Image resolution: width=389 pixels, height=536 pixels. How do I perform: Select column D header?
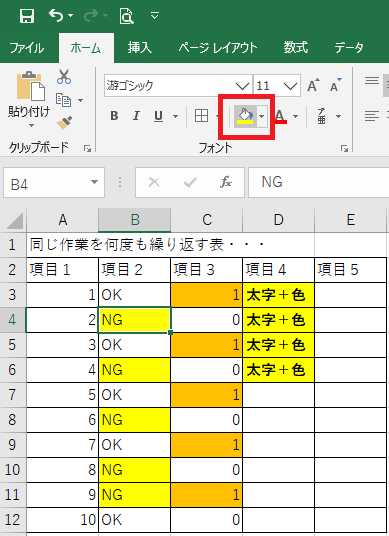click(279, 220)
